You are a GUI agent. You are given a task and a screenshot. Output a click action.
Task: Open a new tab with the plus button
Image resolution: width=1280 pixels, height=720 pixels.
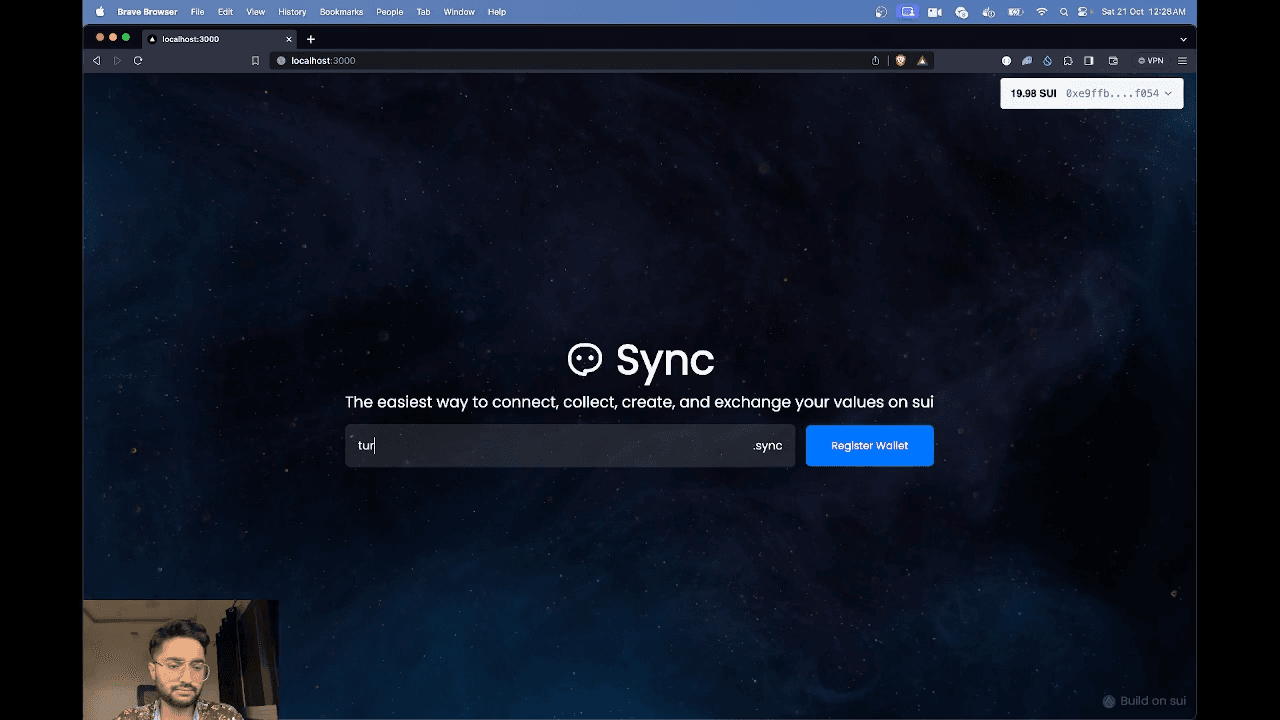[x=311, y=39]
